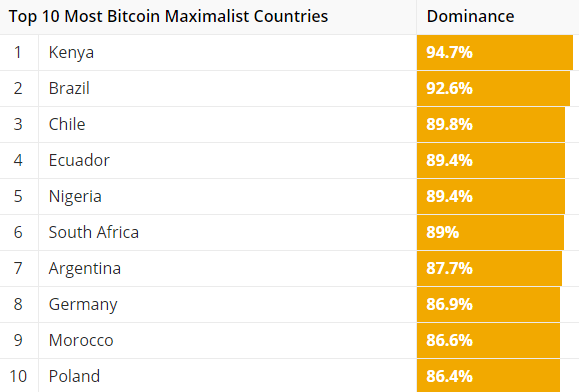This screenshot has height=392, width=579.
Task: Click the 89% dominance bar
Action: click(490, 233)
